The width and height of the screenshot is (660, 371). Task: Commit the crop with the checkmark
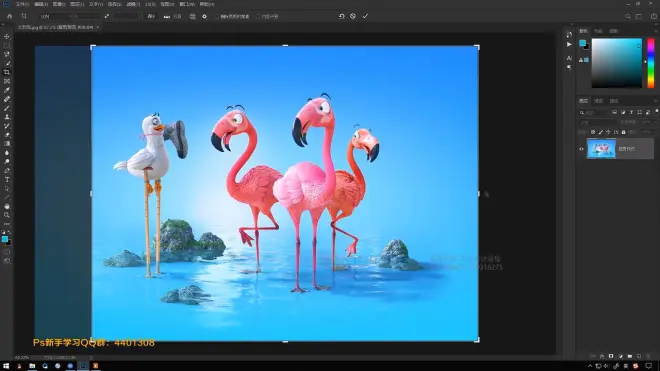tap(365, 16)
